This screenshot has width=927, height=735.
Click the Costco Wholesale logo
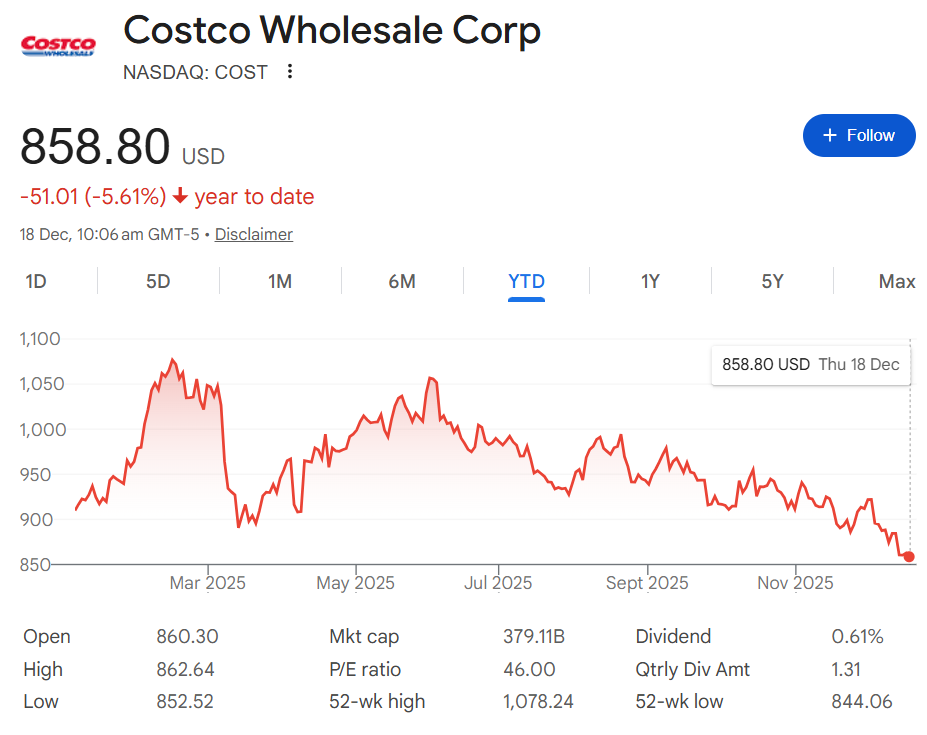pos(58,46)
